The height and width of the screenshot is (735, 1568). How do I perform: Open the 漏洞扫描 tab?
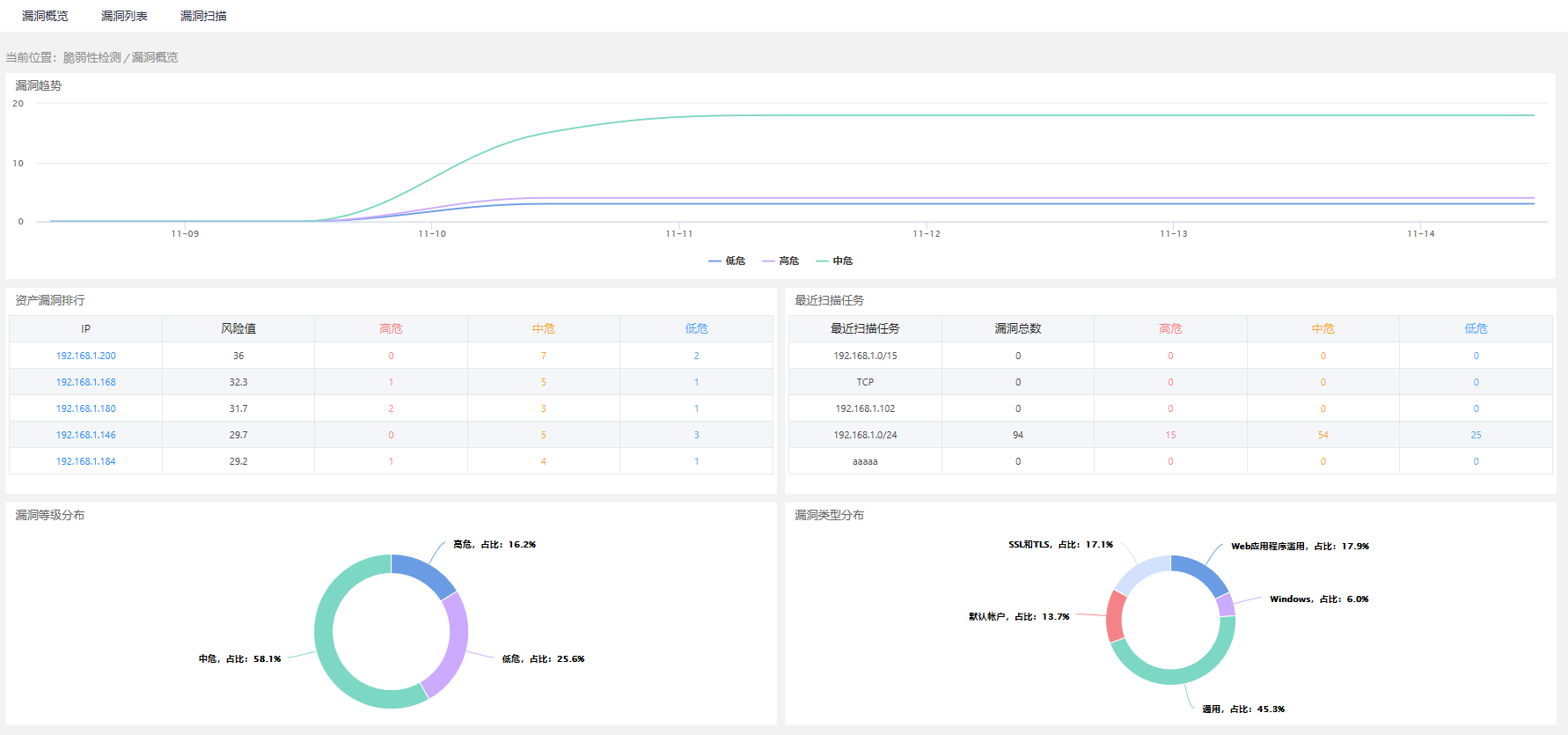tap(203, 16)
